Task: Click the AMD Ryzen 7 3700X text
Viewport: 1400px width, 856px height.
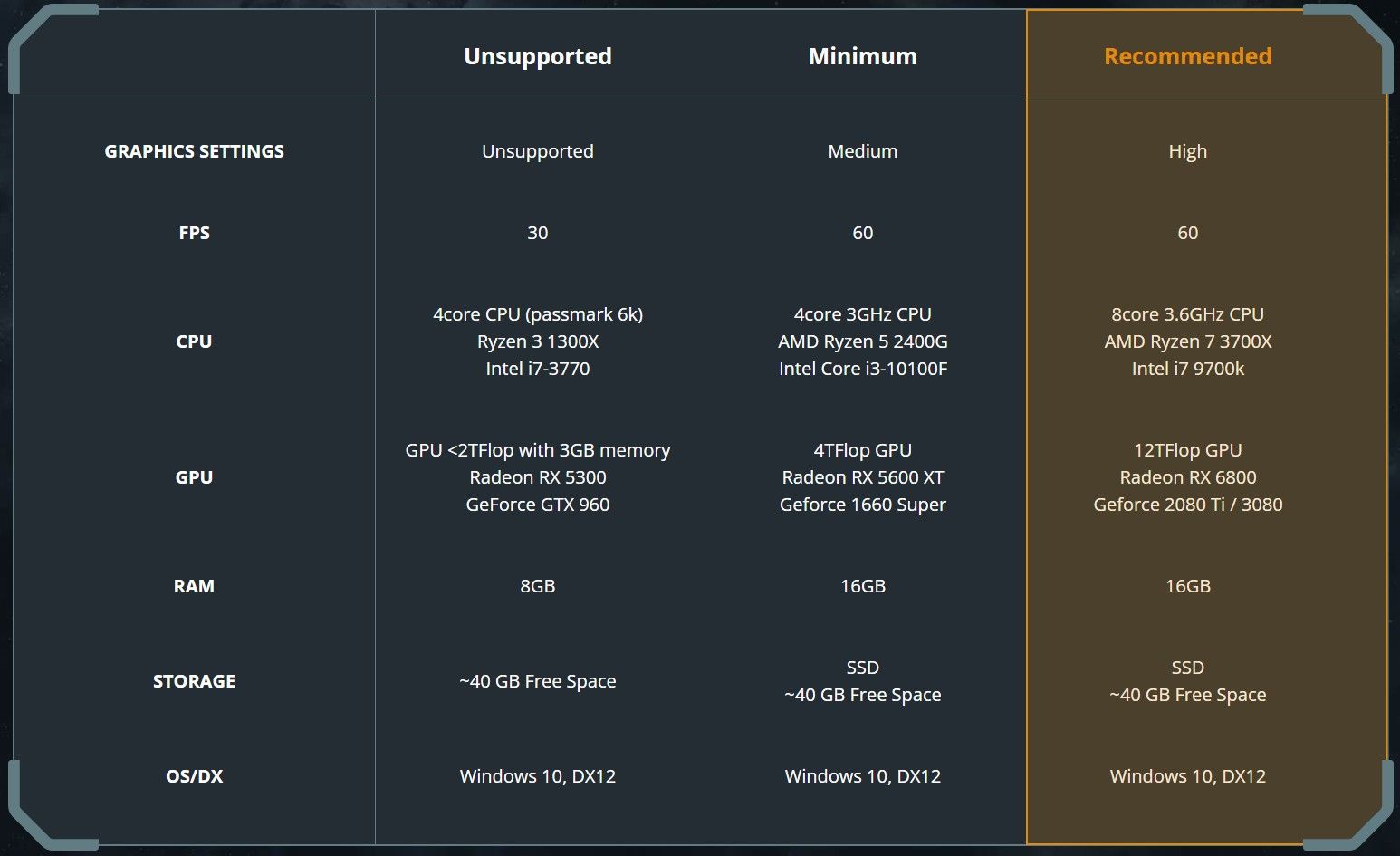Action: (1187, 341)
